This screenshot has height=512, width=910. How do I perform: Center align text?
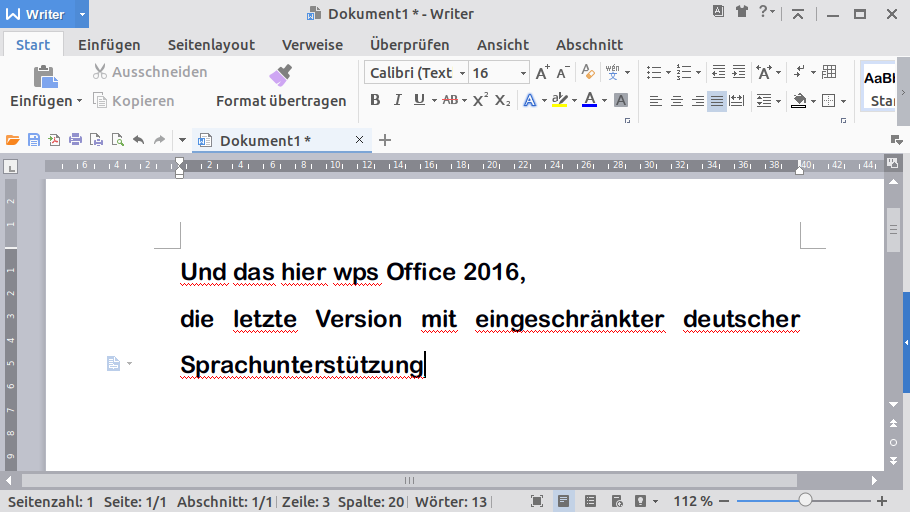pos(677,101)
